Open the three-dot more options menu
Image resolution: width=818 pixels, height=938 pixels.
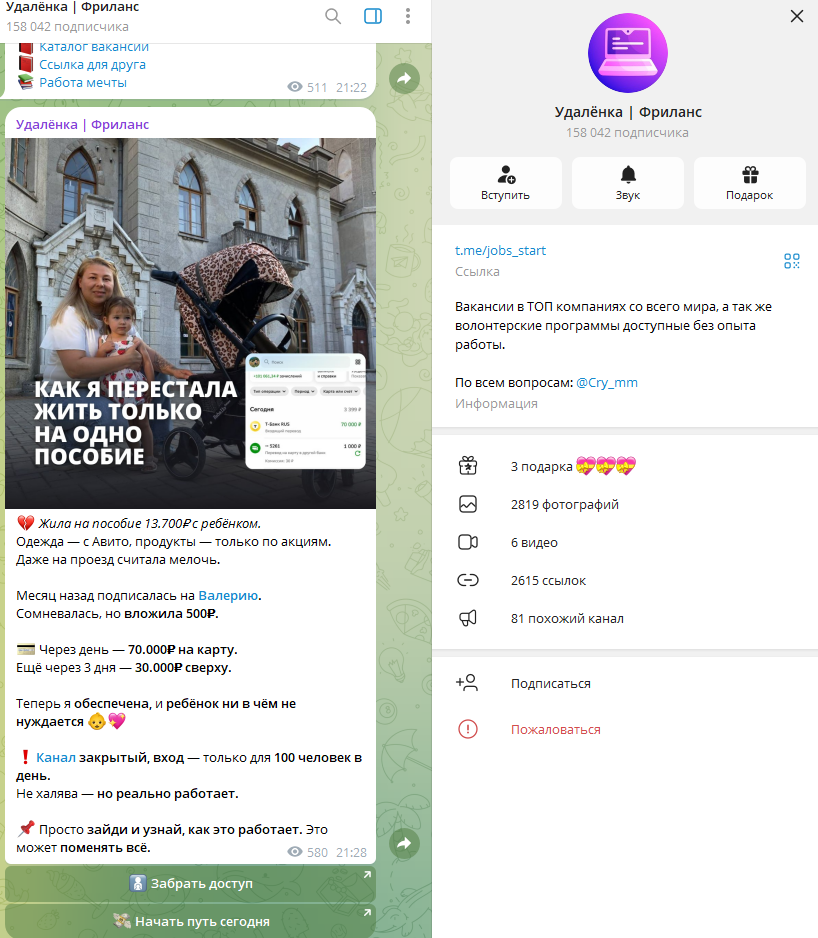(408, 16)
